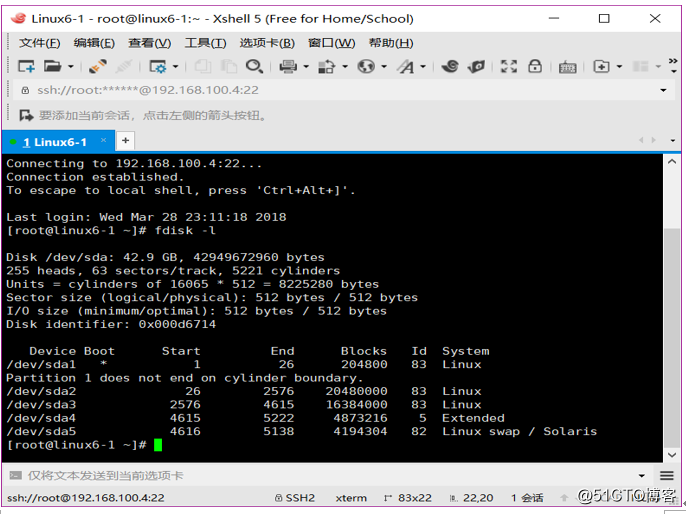Screen dimensions: 686x514
Task: Open the 编辑(E) menu
Action: click(x=94, y=43)
